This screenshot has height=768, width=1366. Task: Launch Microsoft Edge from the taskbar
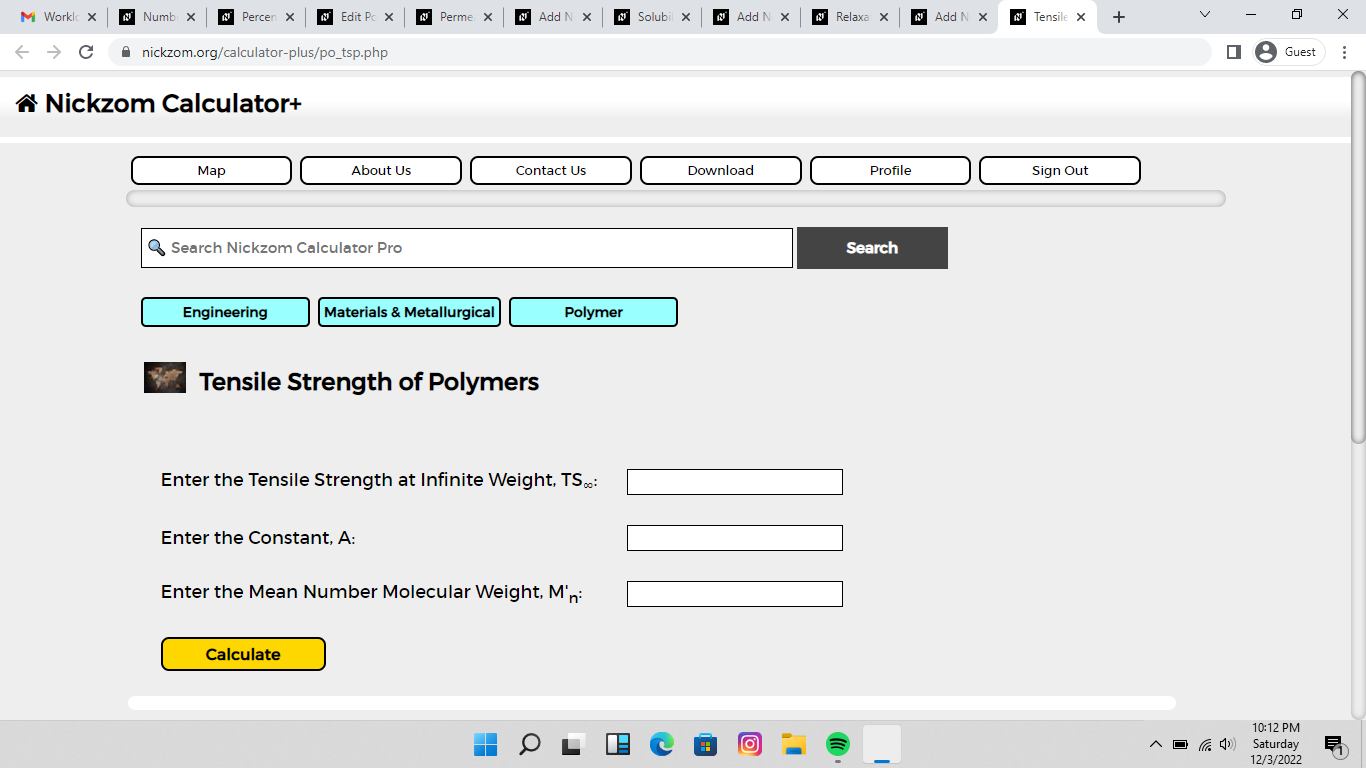tap(662, 744)
